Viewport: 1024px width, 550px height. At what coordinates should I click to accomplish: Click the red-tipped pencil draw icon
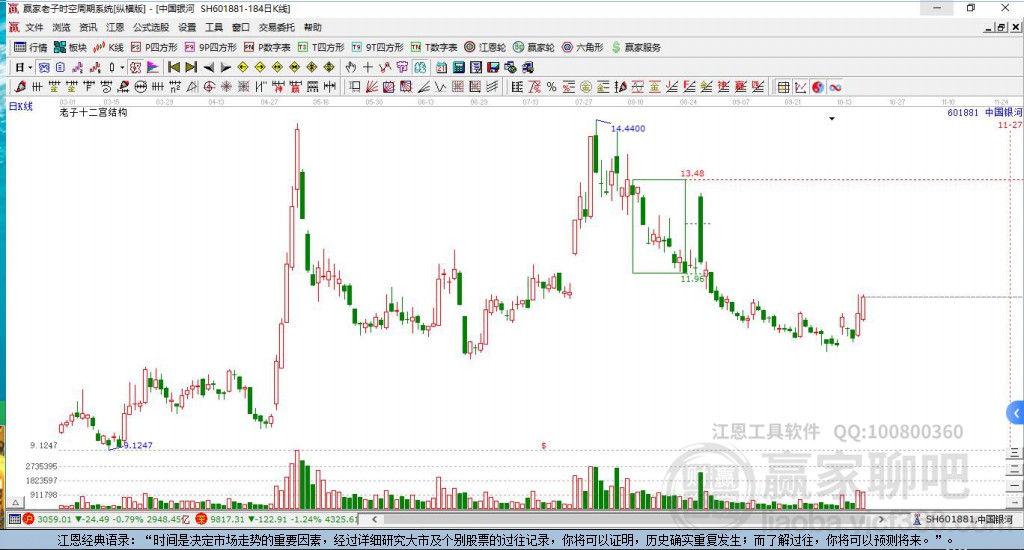(20, 86)
